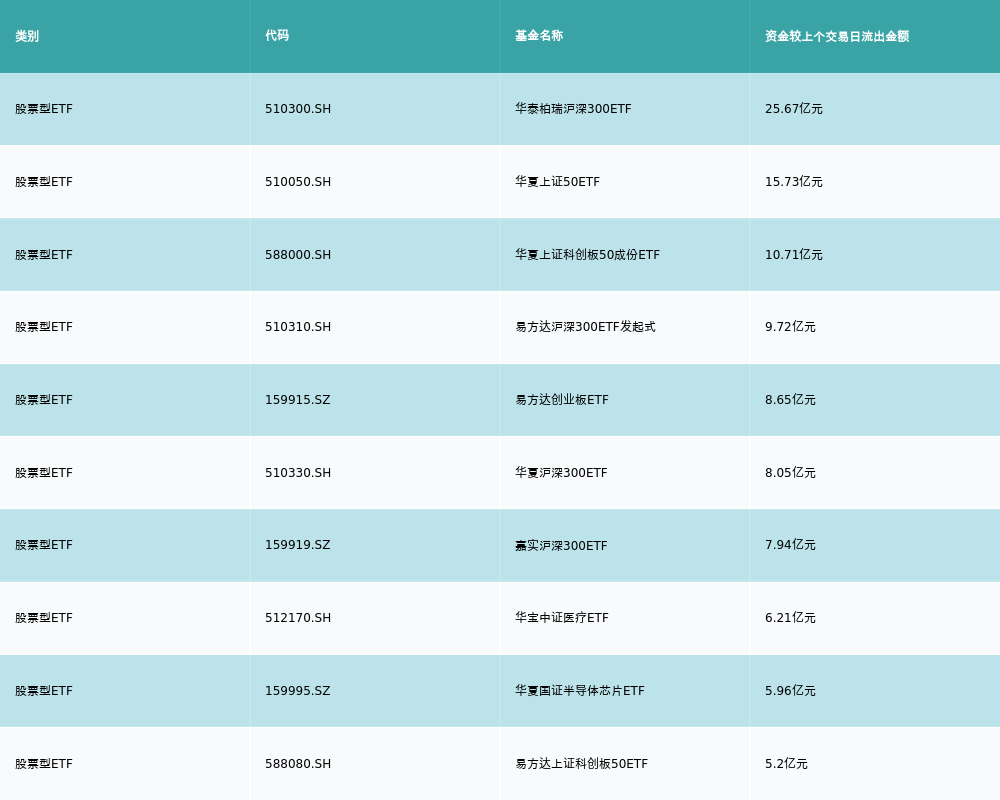Click 股票型ETF in the 159915.SZ row
This screenshot has height=800, width=1000.
44,400
